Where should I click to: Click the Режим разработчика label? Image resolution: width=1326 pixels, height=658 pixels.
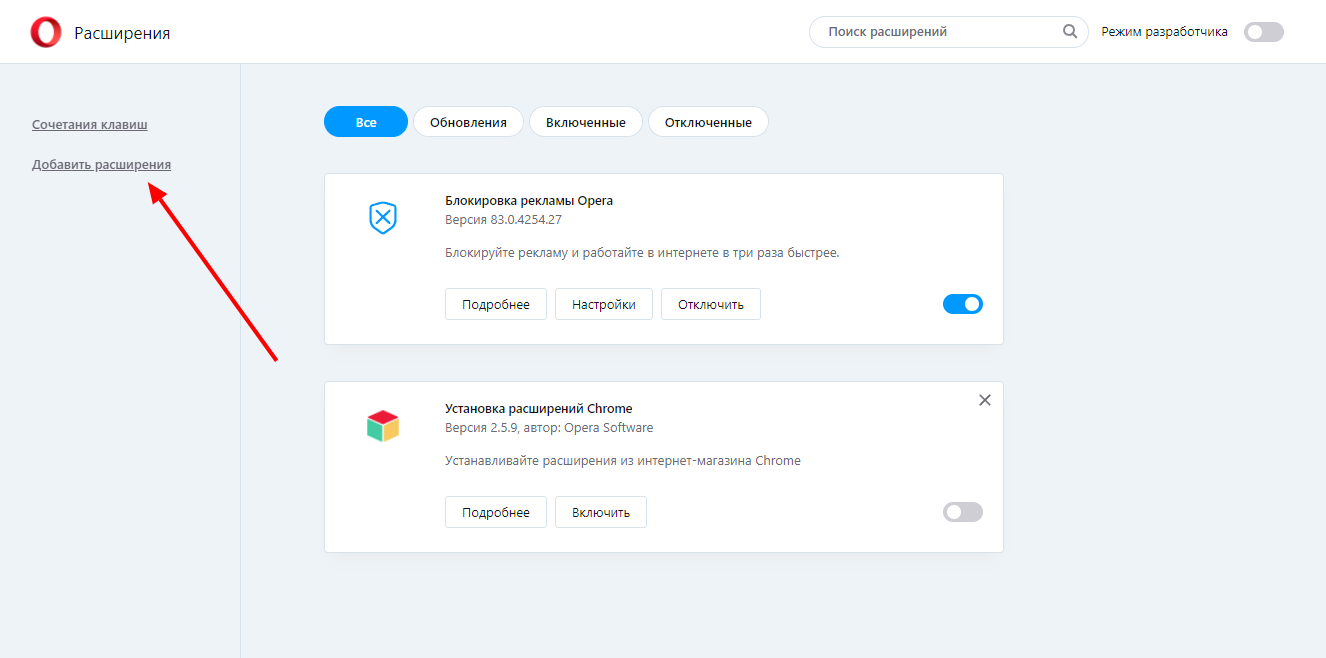point(1165,32)
